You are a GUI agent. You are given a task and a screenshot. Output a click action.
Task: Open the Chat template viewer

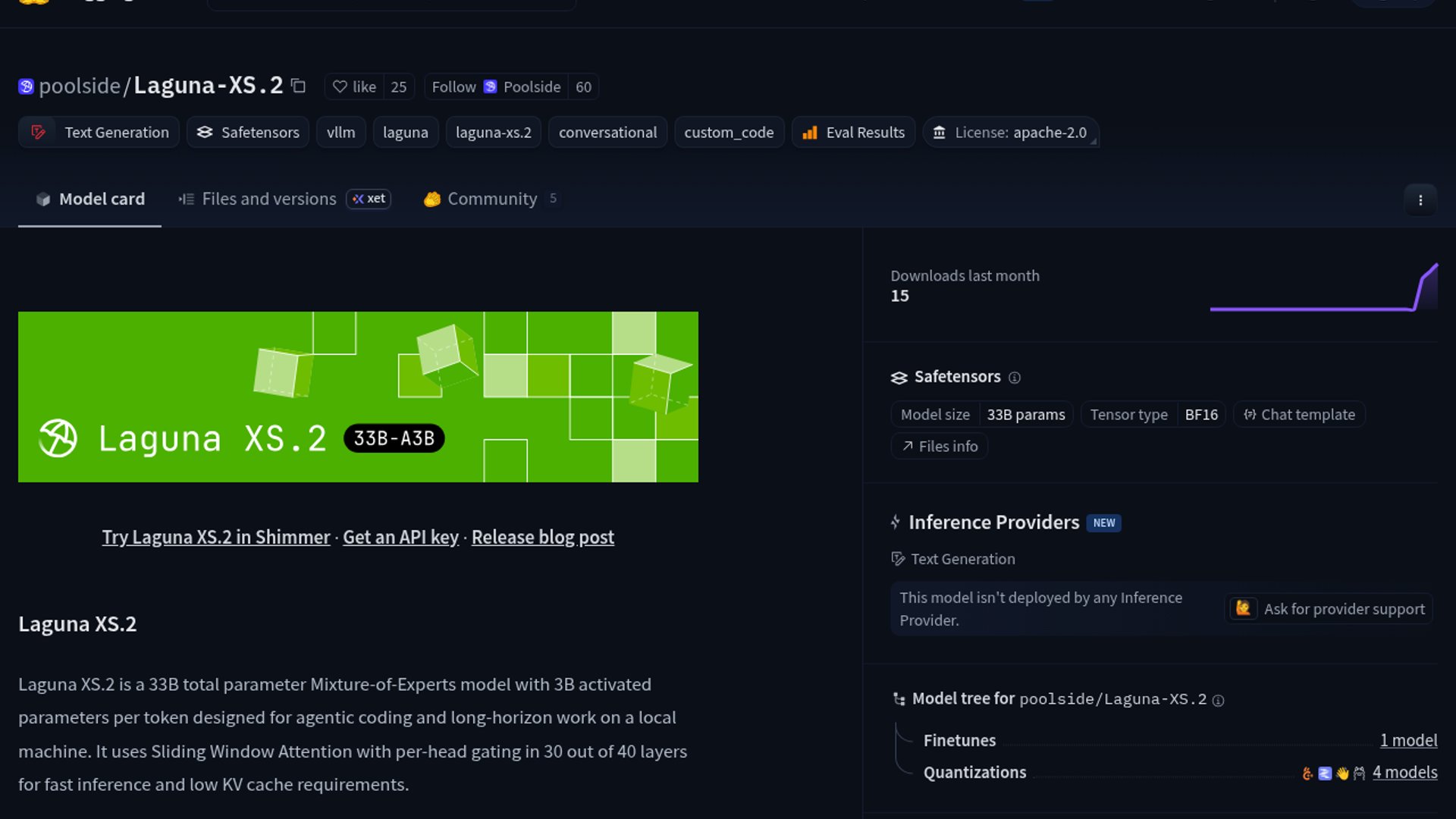click(x=1299, y=415)
